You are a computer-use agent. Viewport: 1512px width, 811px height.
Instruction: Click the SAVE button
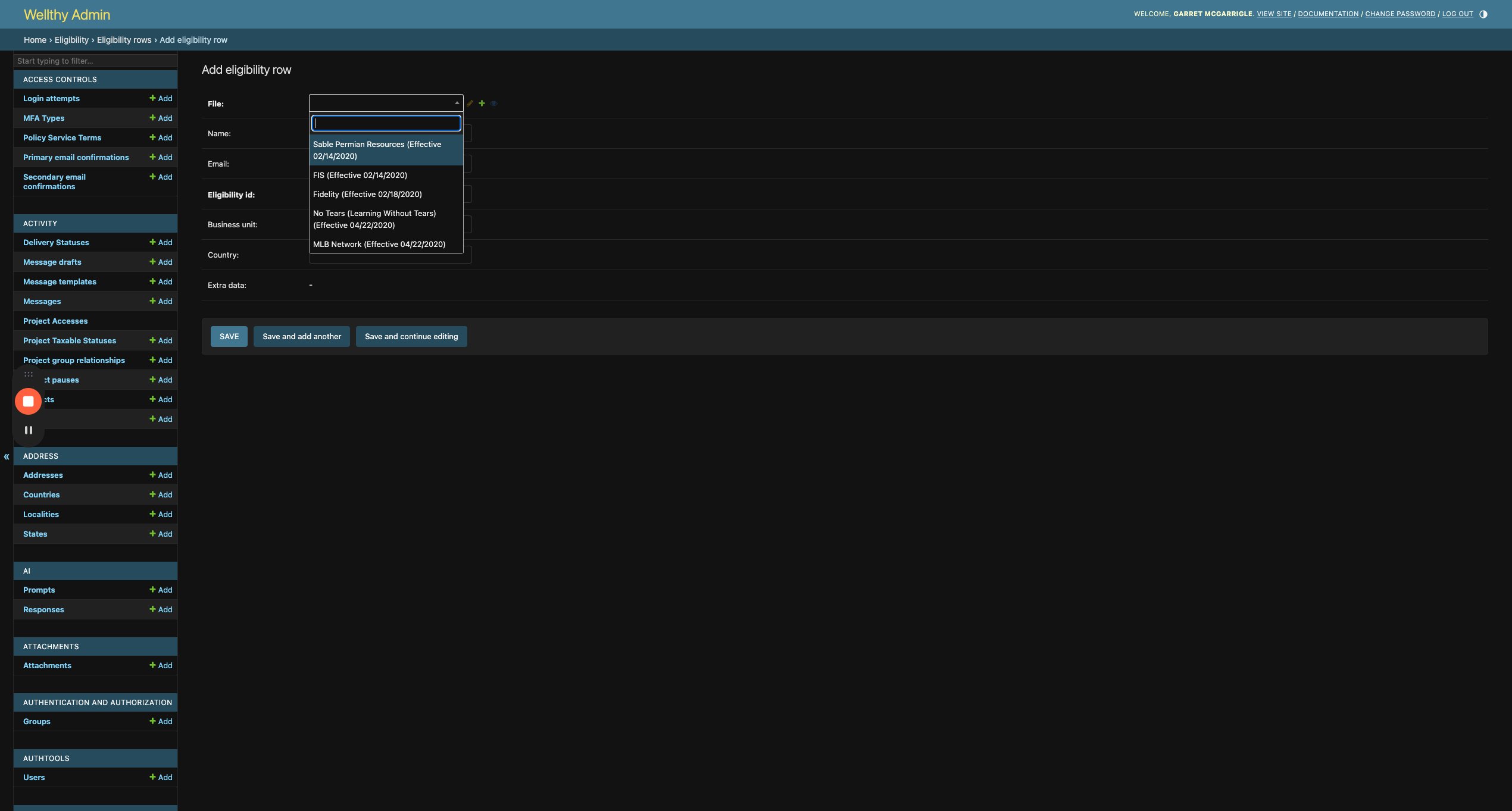[x=229, y=336]
